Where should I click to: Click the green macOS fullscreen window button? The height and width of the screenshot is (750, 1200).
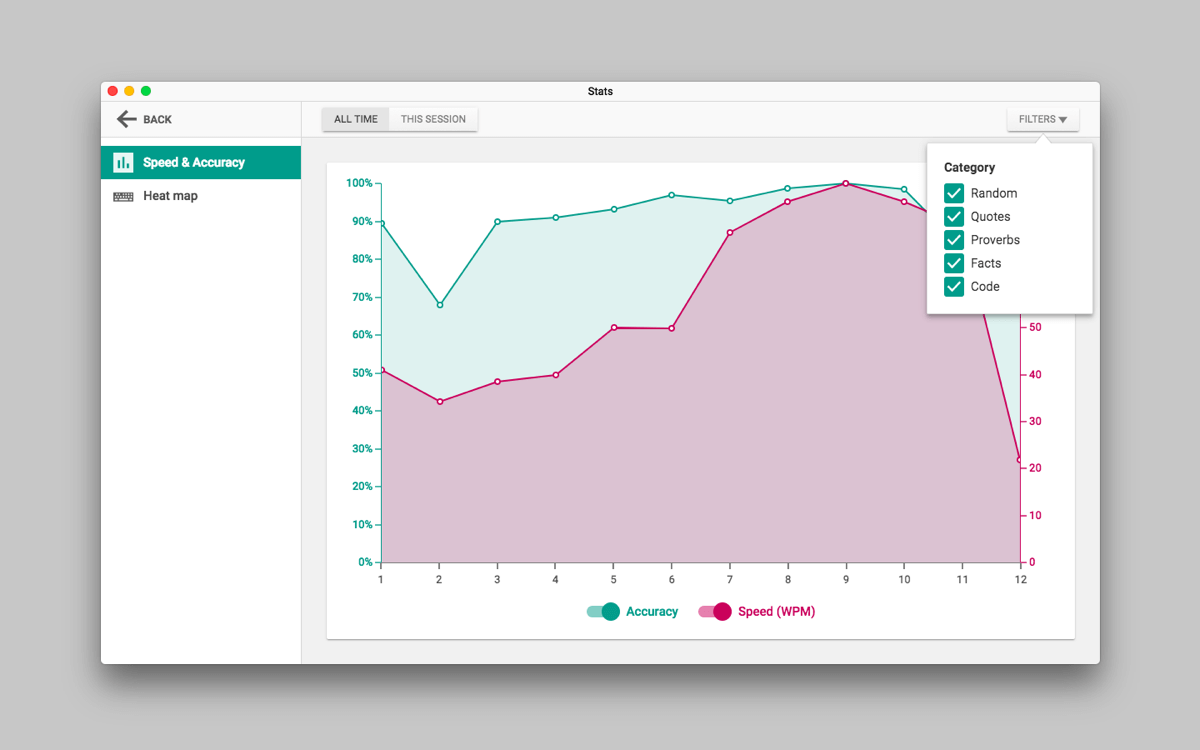[x=146, y=91]
